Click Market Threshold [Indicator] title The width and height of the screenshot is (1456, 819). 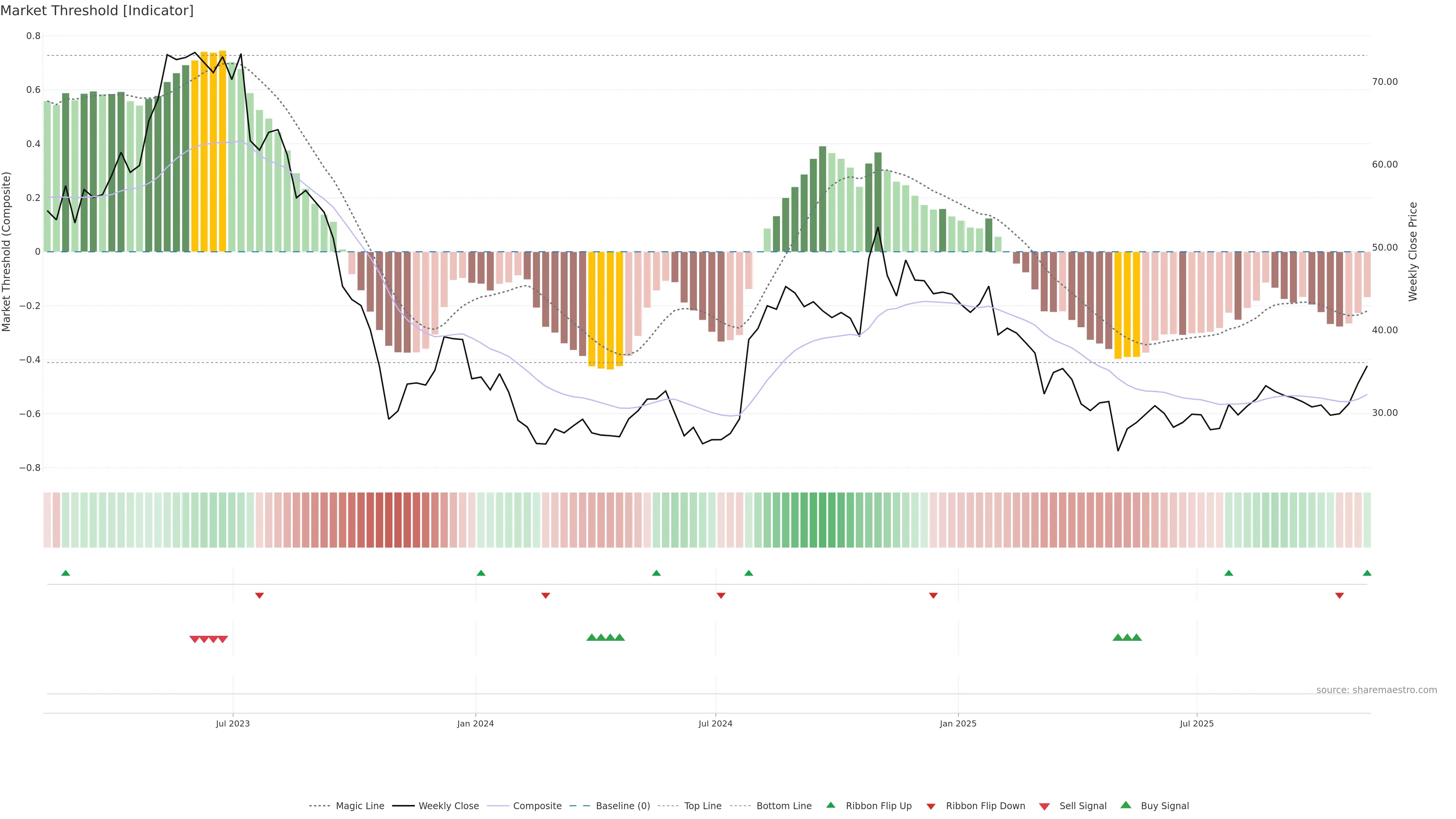click(97, 11)
